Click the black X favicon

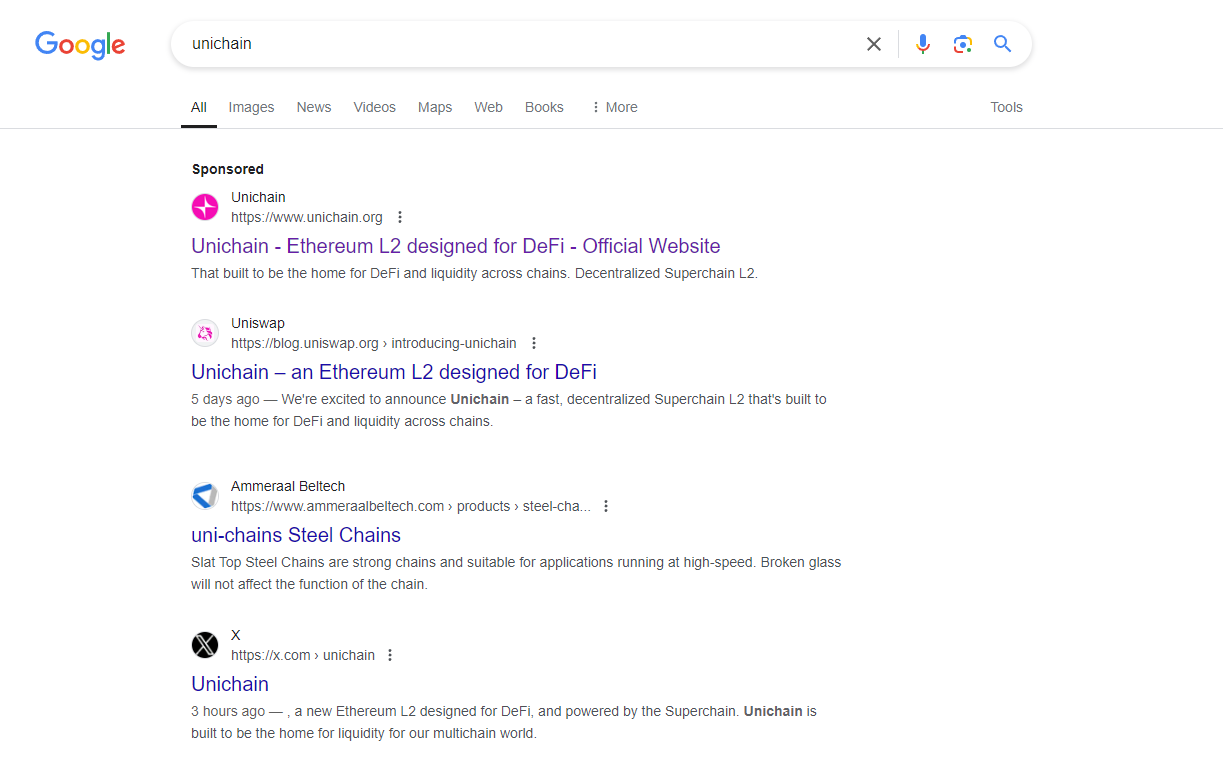205,645
